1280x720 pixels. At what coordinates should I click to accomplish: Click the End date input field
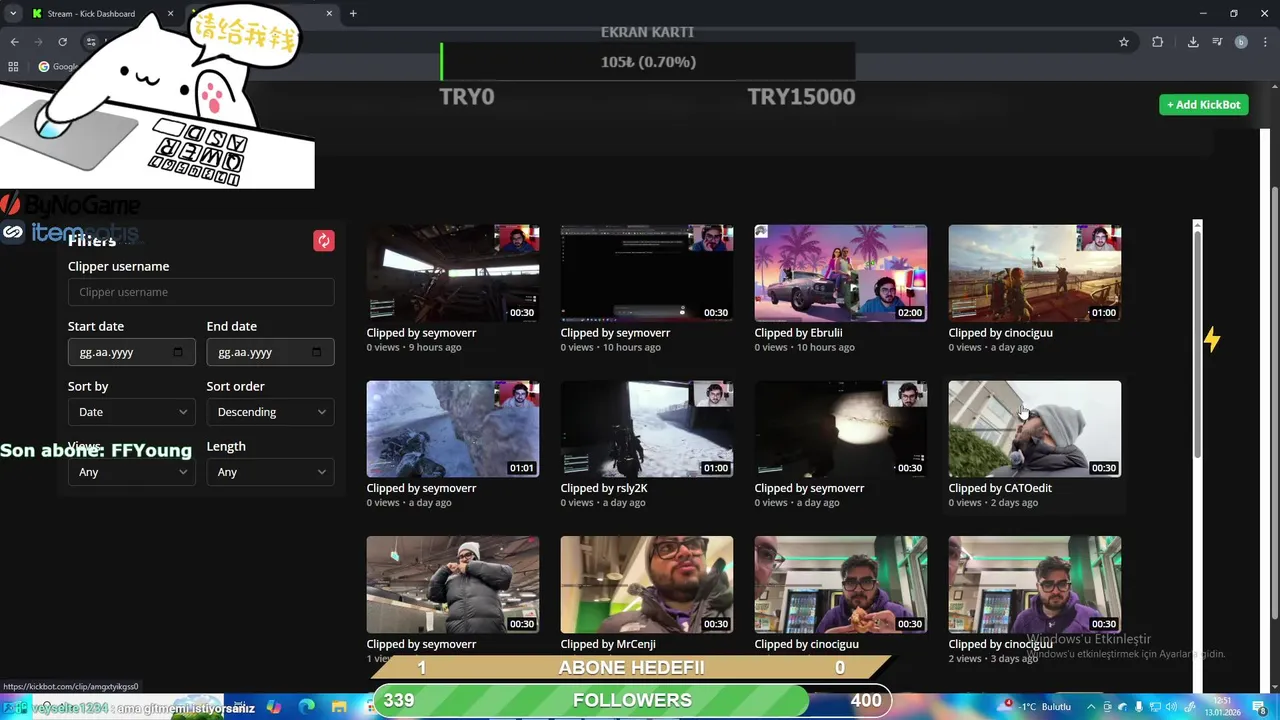(270, 352)
